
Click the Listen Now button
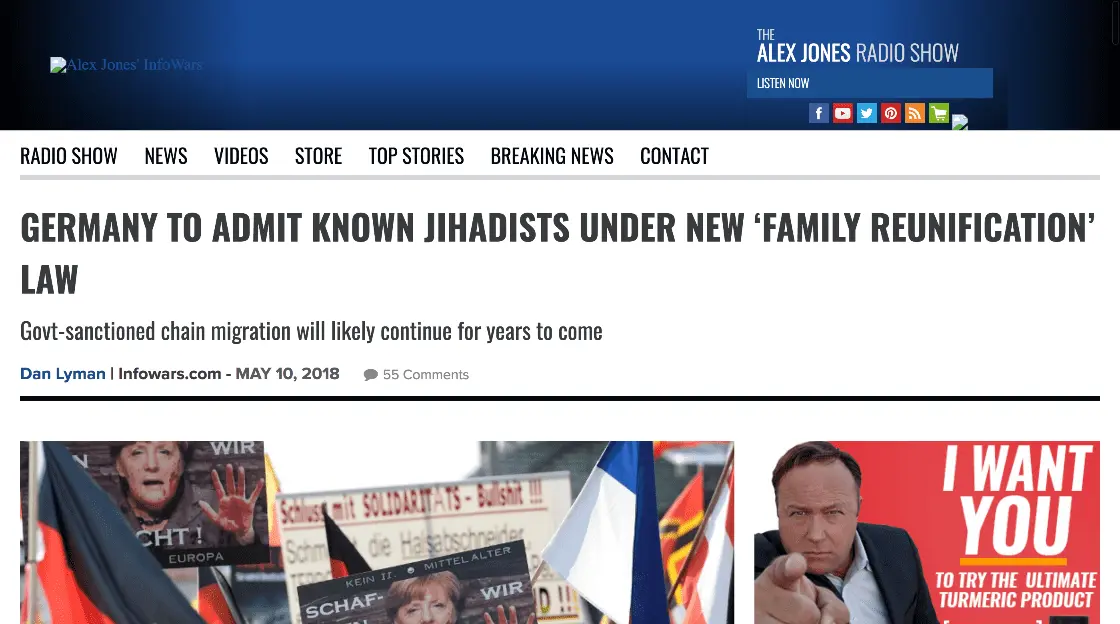click(869, 83)
